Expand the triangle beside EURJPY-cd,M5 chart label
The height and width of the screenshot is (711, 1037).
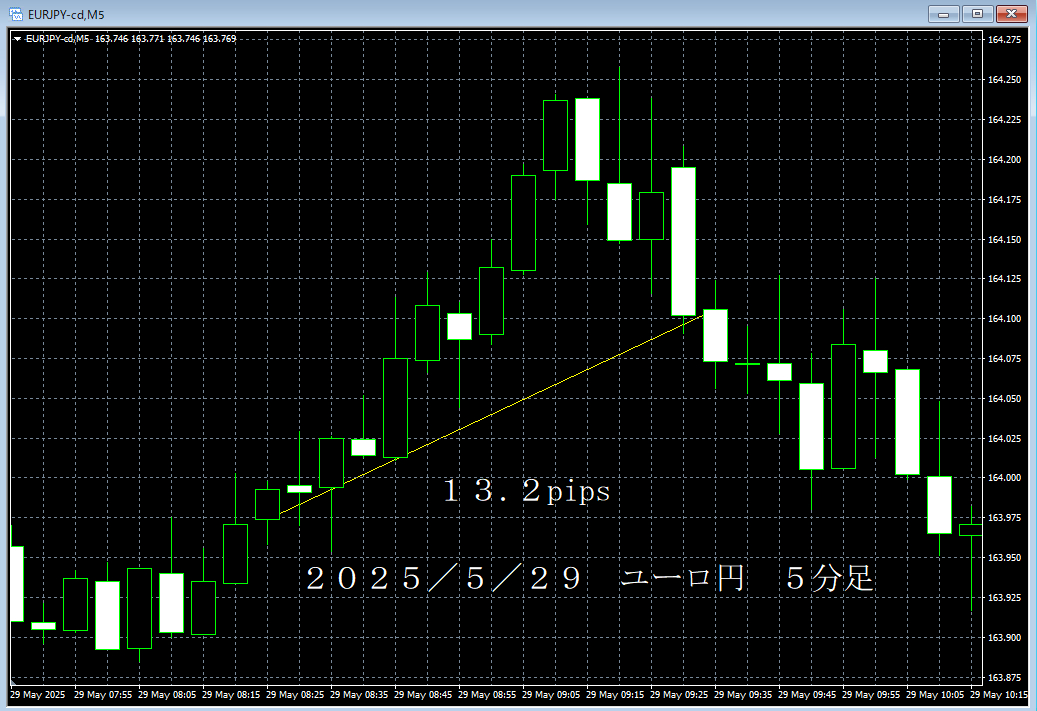click(x=17, y=39)
